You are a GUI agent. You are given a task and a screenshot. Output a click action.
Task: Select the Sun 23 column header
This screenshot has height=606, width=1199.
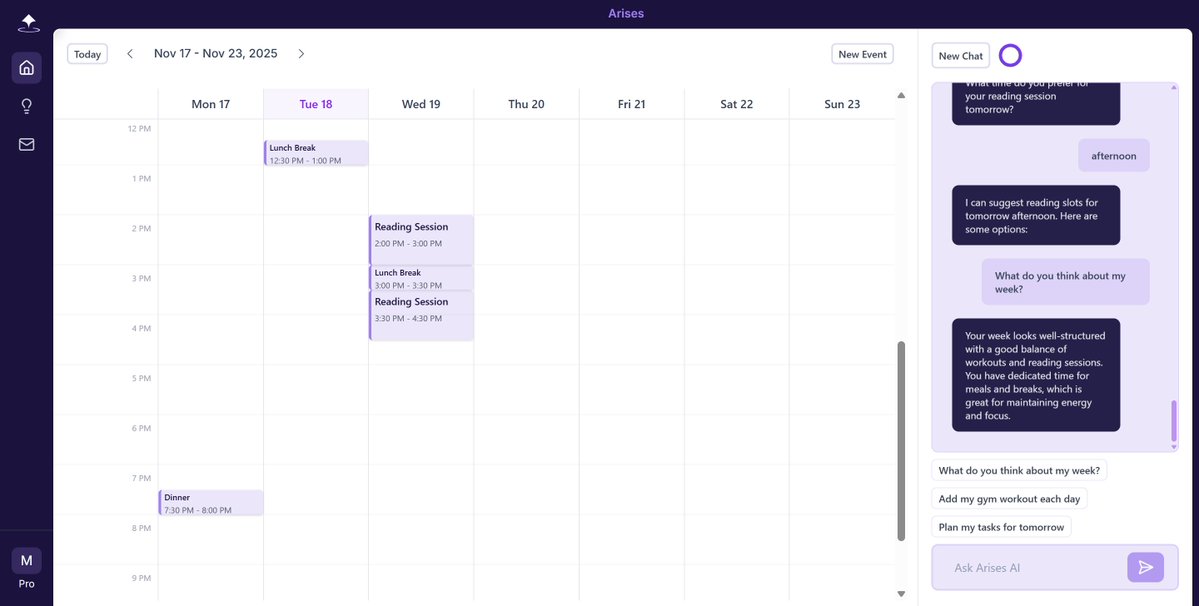[842, 104]
